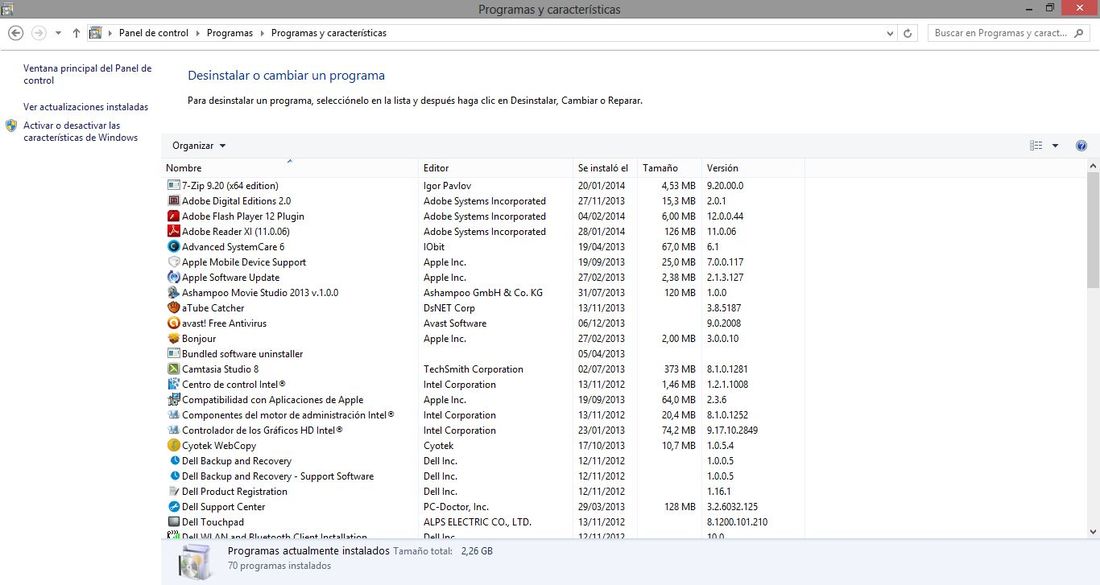Screen dimensions: 1100x585
Task: Click the Apple Software Update icon
Action: pos(173,277)
